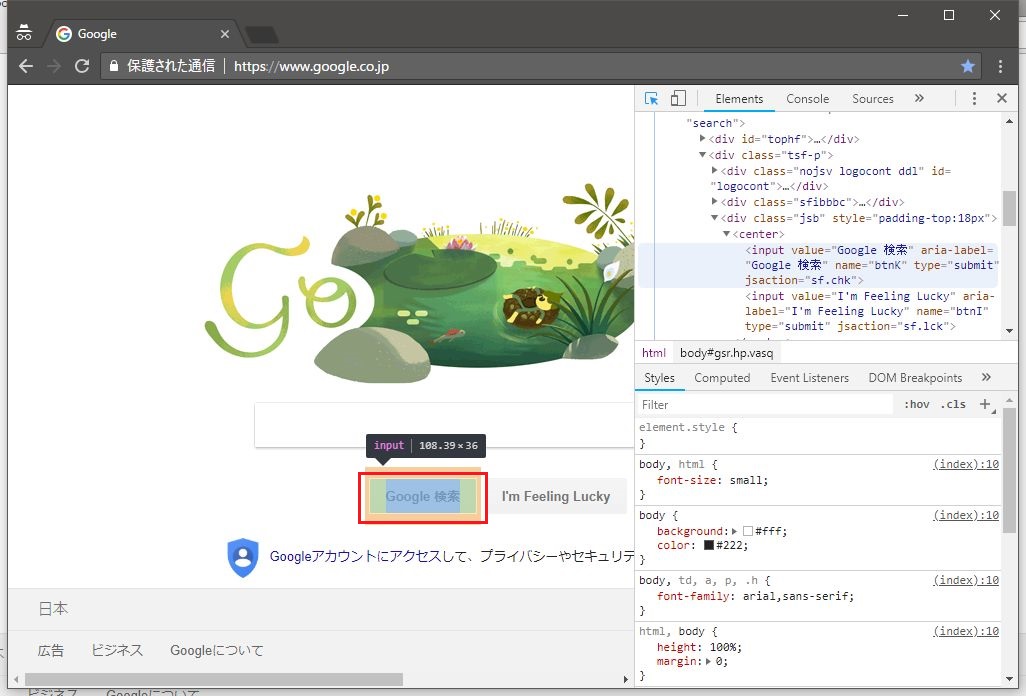1026x696 pixels.
Task: Click the Google 検索 search button
Action: pos(423,496)
